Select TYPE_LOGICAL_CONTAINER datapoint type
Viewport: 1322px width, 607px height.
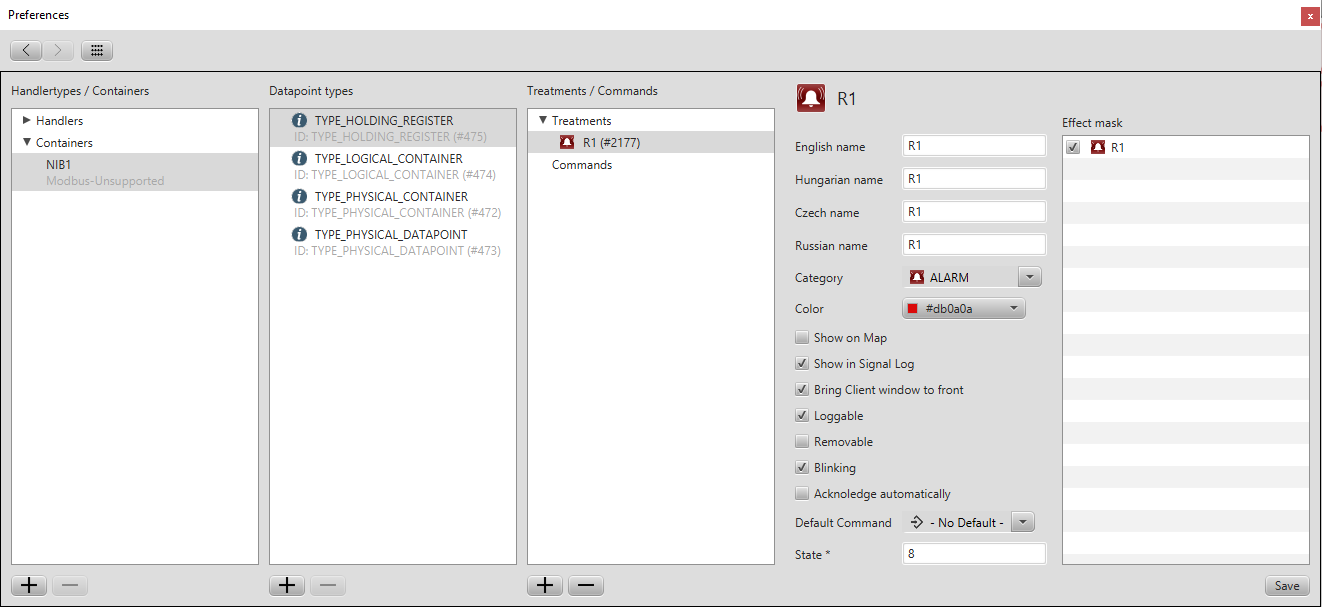(x=388, y=159)
